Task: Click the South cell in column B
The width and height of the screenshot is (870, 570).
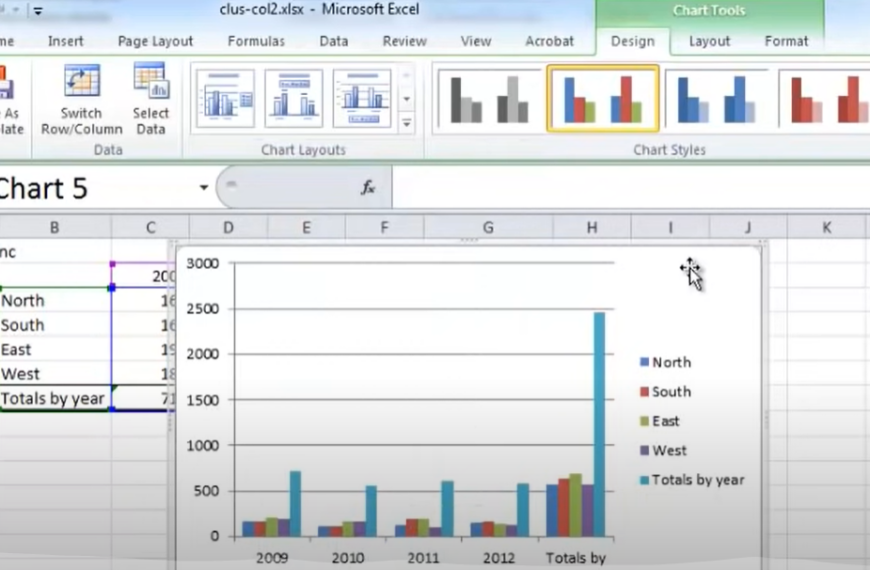Action: point(55,325)
